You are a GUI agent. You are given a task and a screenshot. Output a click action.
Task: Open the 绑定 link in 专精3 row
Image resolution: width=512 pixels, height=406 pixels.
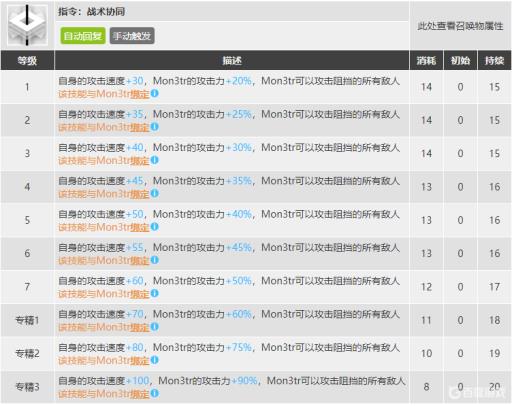click(x=140, y=394)
